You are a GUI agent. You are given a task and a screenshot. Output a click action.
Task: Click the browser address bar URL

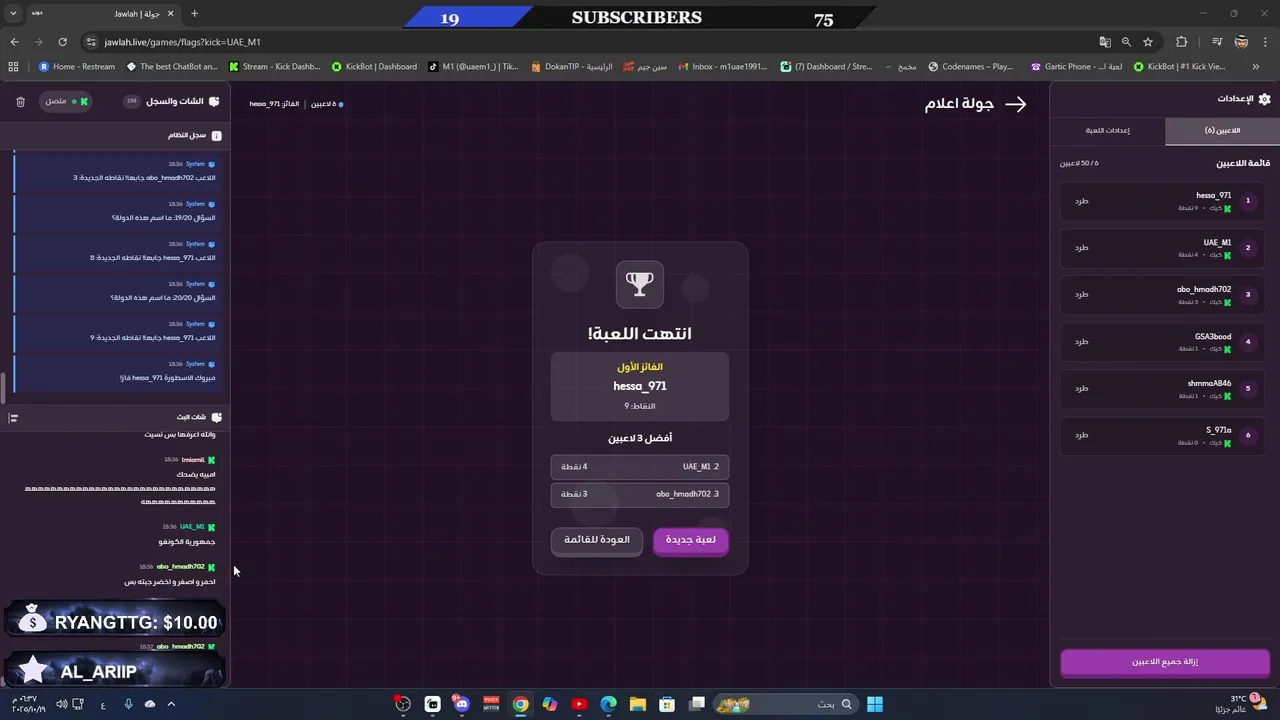pos(182,42)
